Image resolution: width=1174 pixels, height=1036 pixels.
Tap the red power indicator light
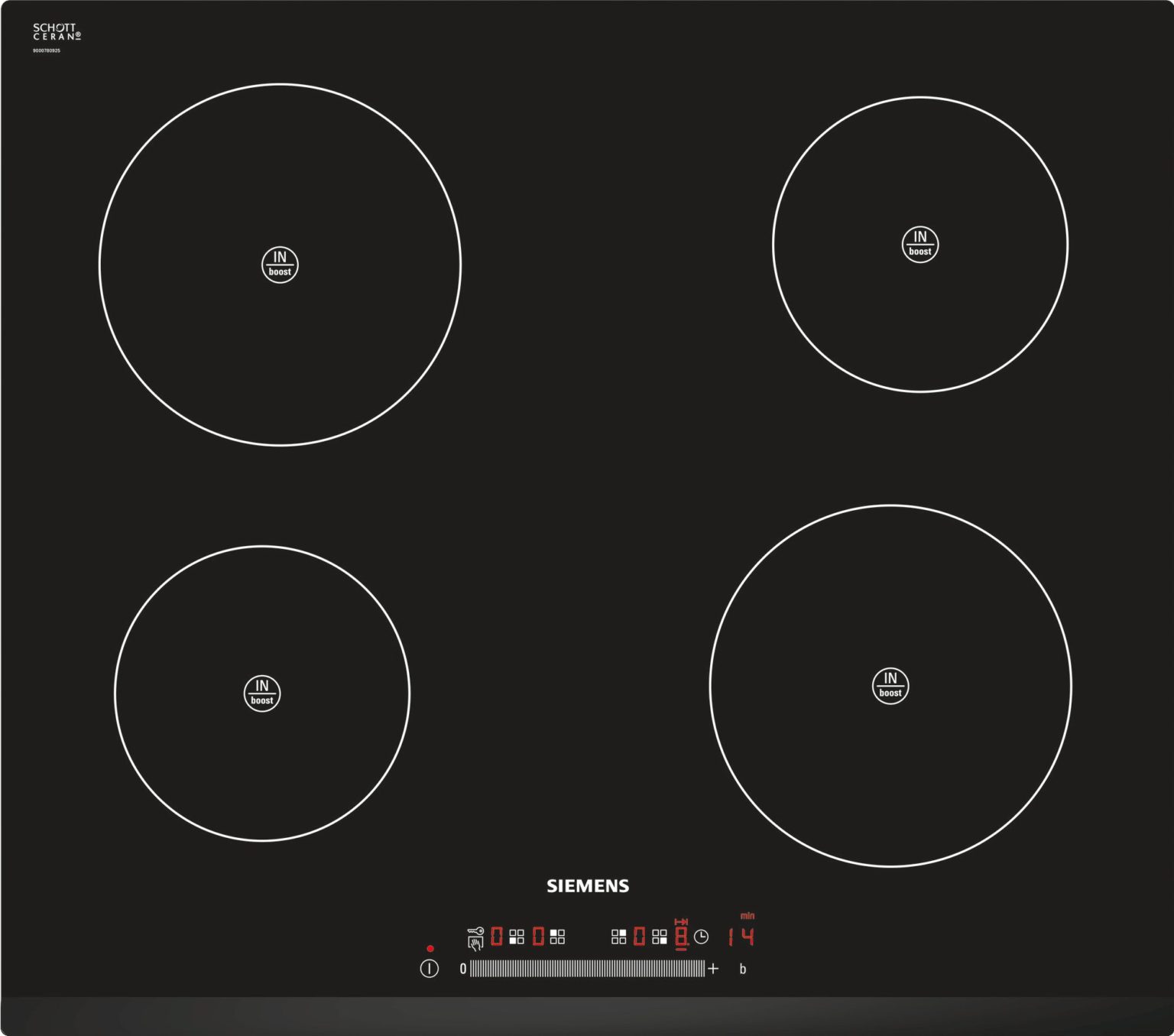point(430,948)
